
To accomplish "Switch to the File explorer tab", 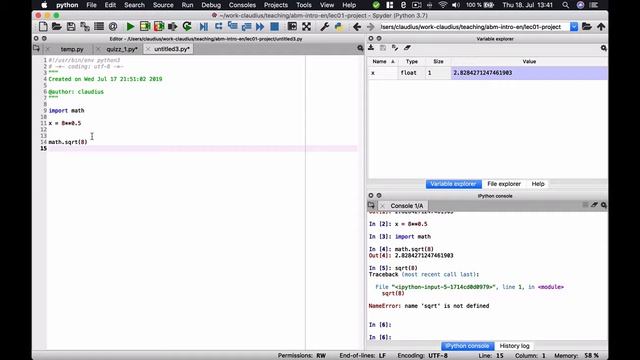I will pyautogui.click(x=504, y=184).
